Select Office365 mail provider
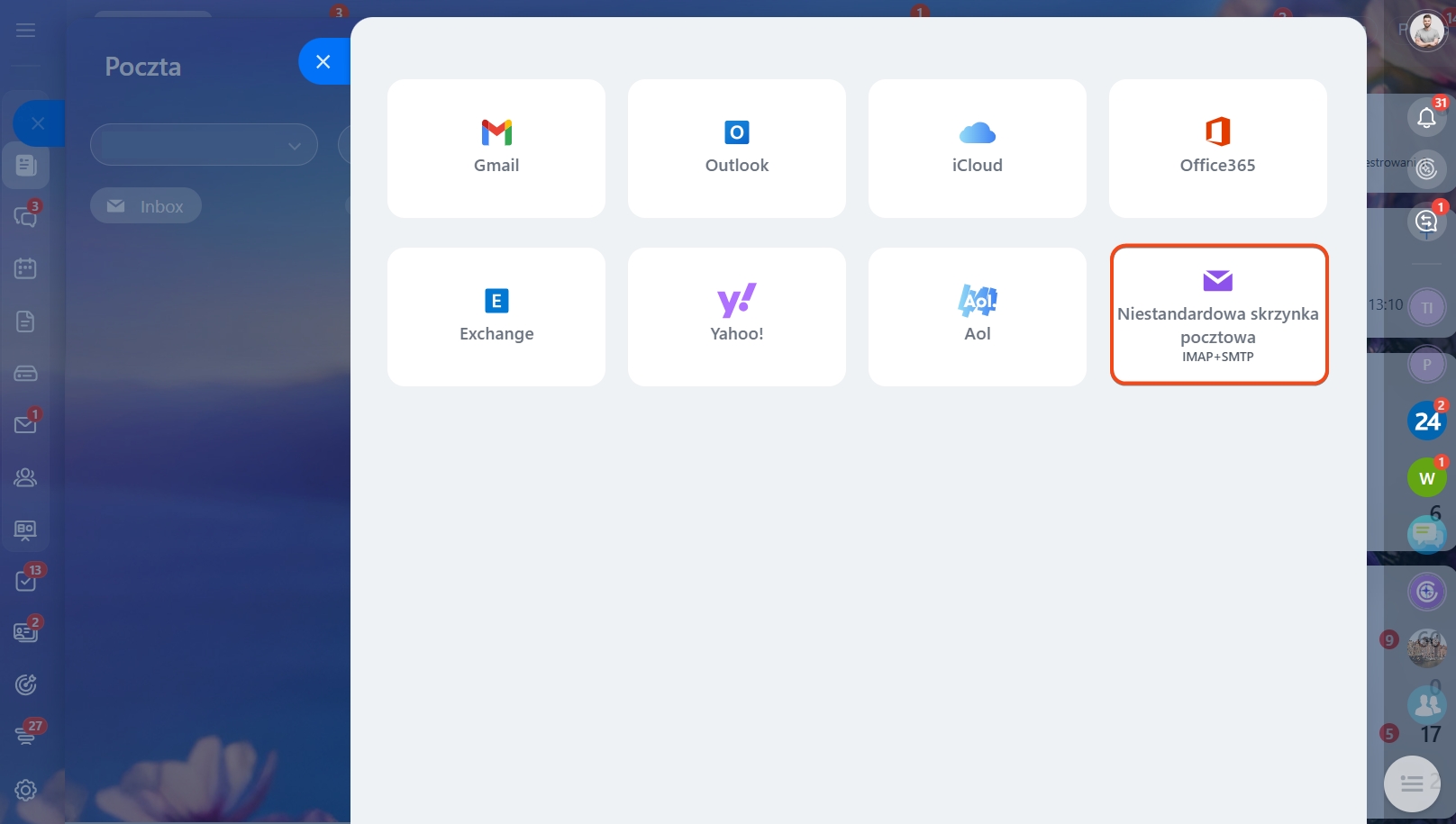1456x824 pixels. [x=1218, y=149]
